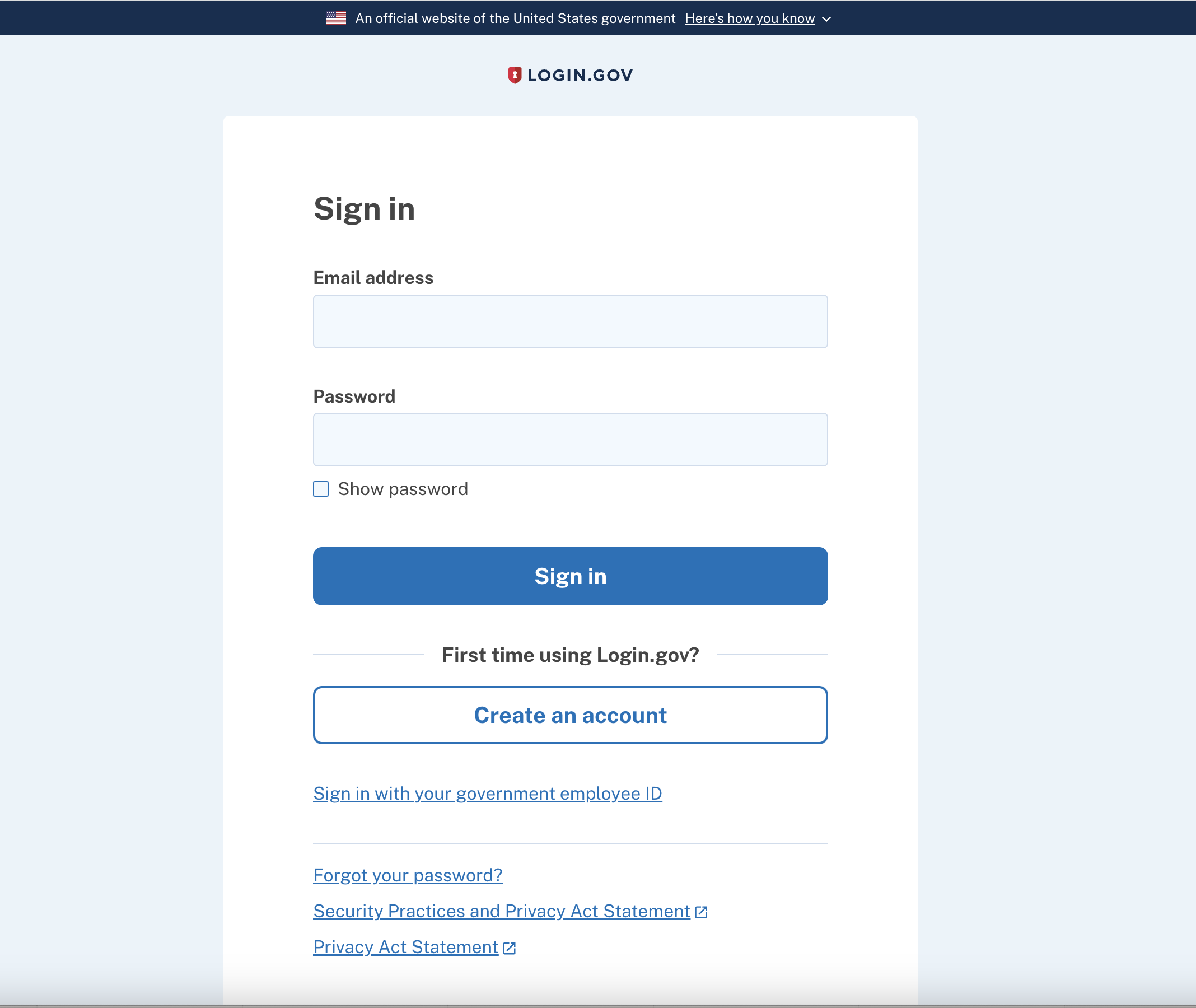1196x1008 pixels.
Task: Click the Create an account button
Action: pyautogui.click(x=569, y=716)
